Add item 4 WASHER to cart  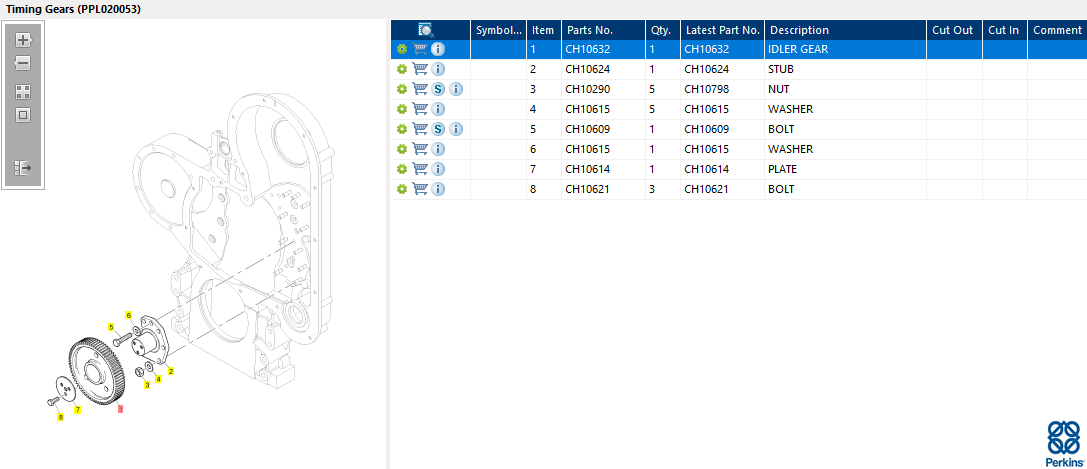[419, 109]
